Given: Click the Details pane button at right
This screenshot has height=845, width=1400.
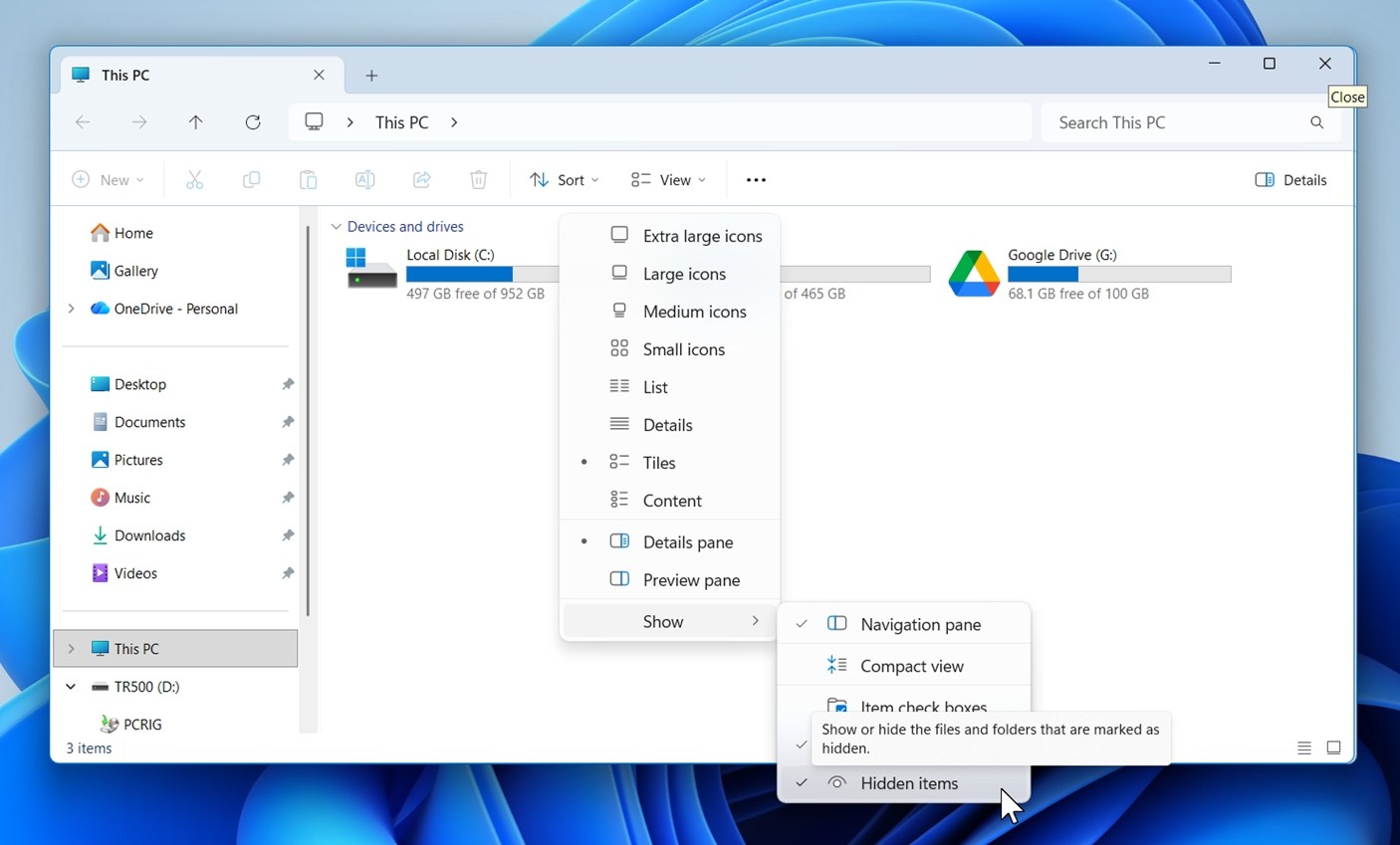Looking at the screenshot, I should click(1291, 180).
